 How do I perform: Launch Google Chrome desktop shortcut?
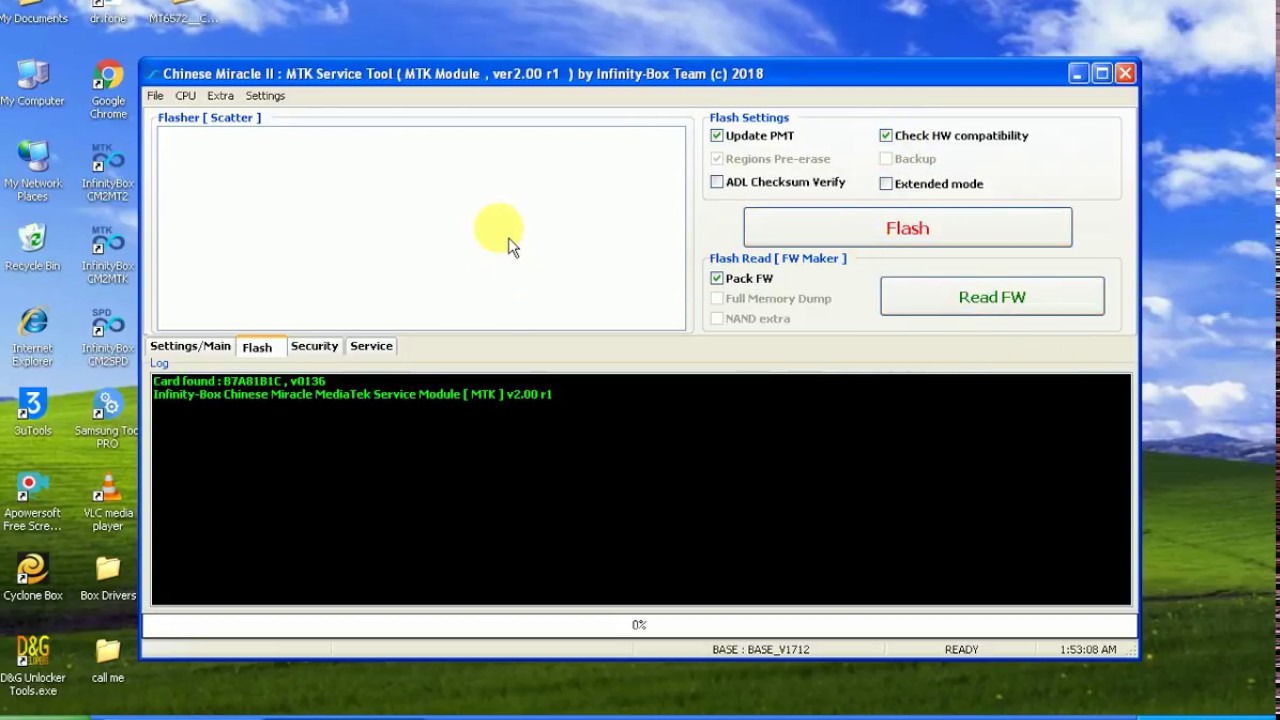coord(108,90)
